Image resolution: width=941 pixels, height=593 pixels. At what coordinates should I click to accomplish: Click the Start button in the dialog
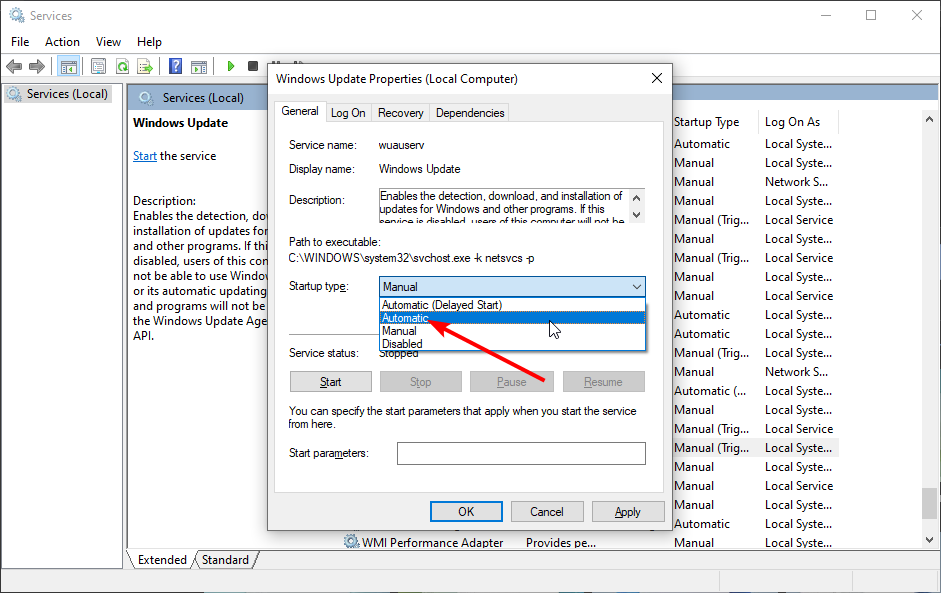point(331,382)
